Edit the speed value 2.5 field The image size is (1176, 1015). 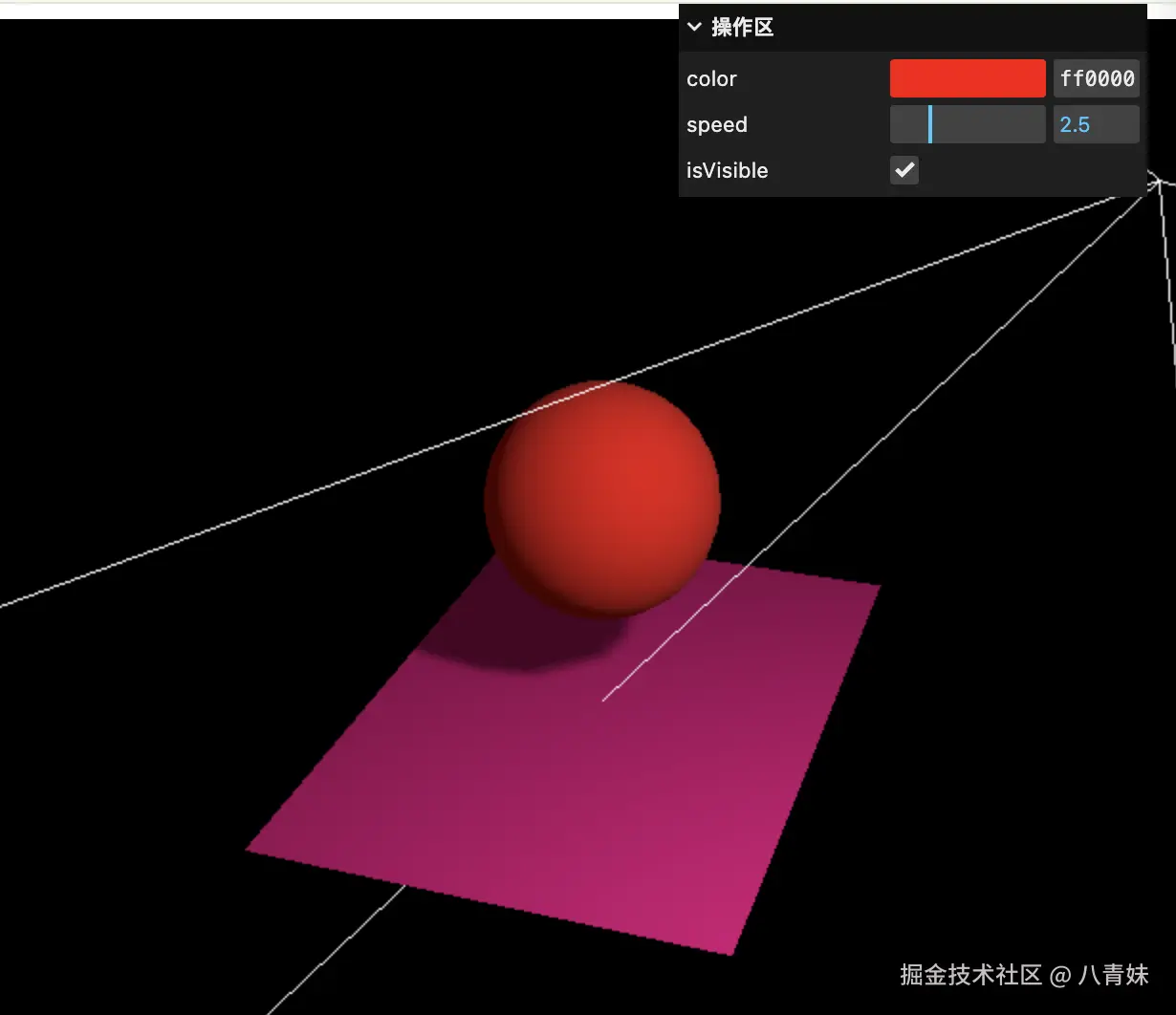pos(1097,124)
